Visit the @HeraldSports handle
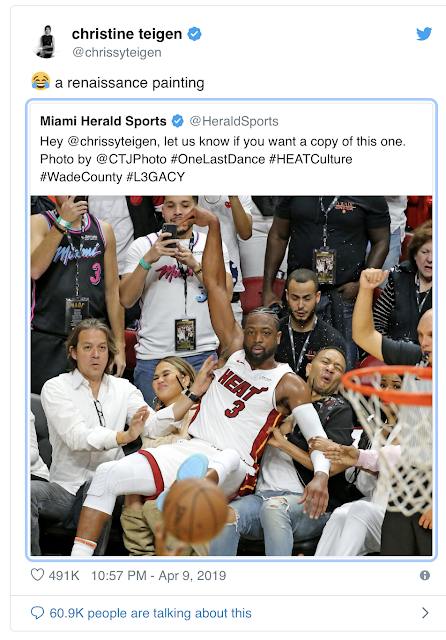The image size is (446, 640). click(x=234, y=121)
